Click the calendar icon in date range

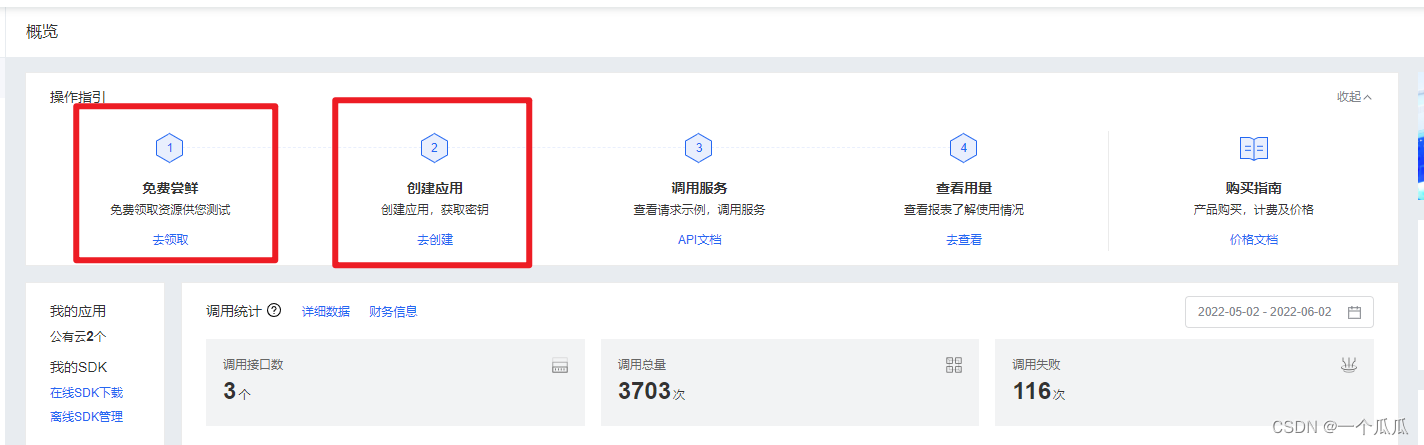point(1355,312)
